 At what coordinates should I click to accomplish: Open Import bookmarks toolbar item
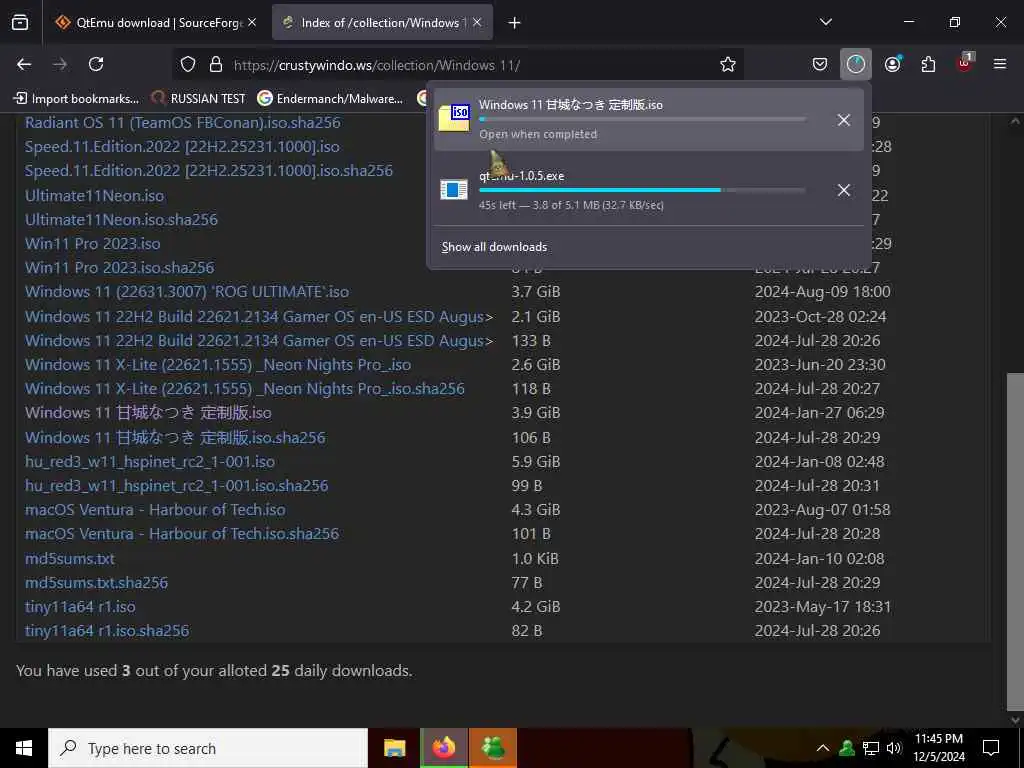pos(76,99)
